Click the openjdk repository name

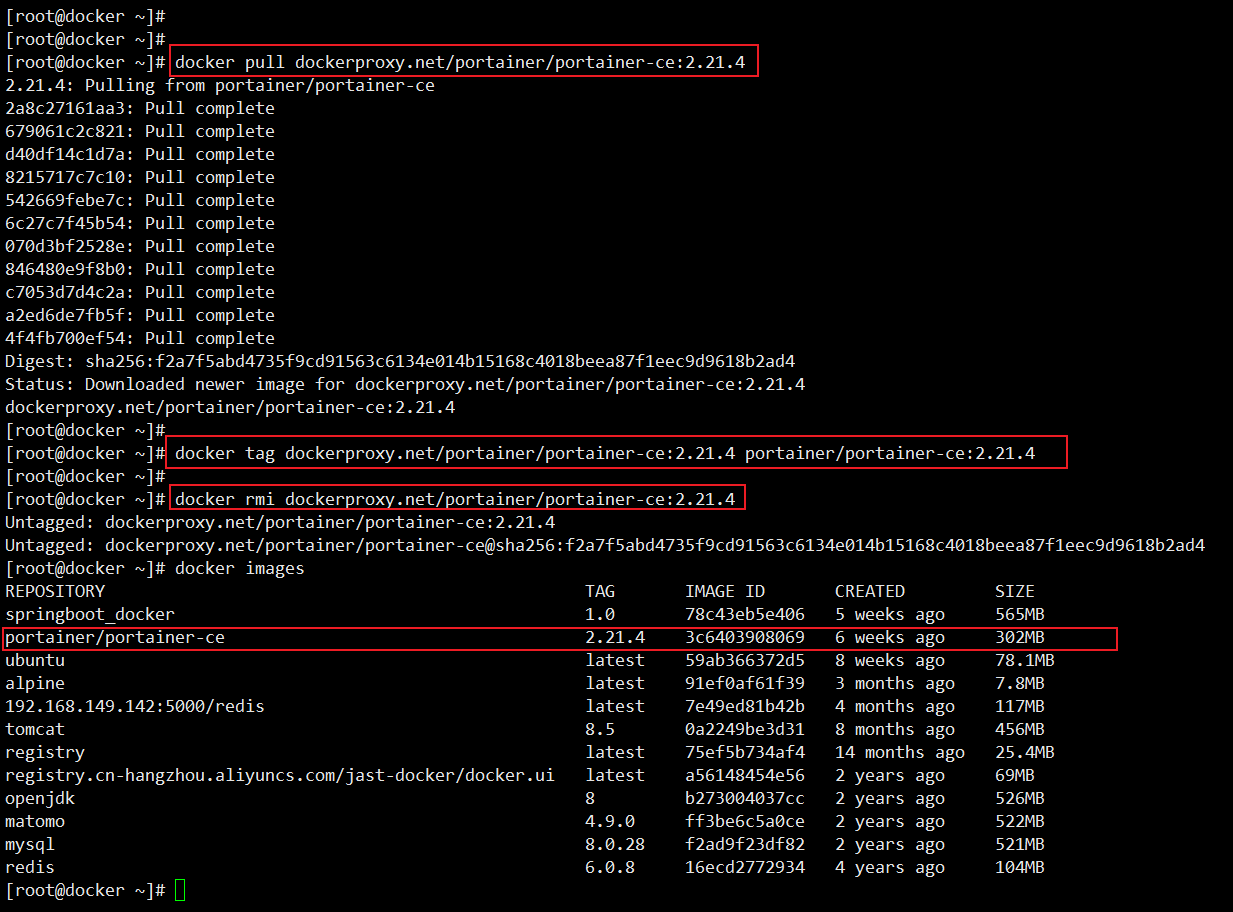(x=40, y=798)
